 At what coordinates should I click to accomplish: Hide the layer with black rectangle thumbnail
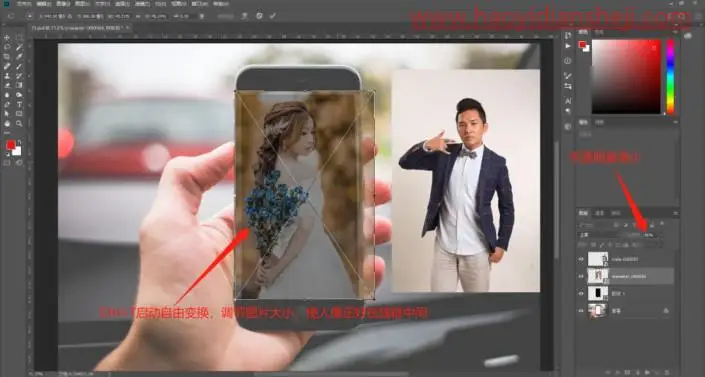(x=581, y=293)
